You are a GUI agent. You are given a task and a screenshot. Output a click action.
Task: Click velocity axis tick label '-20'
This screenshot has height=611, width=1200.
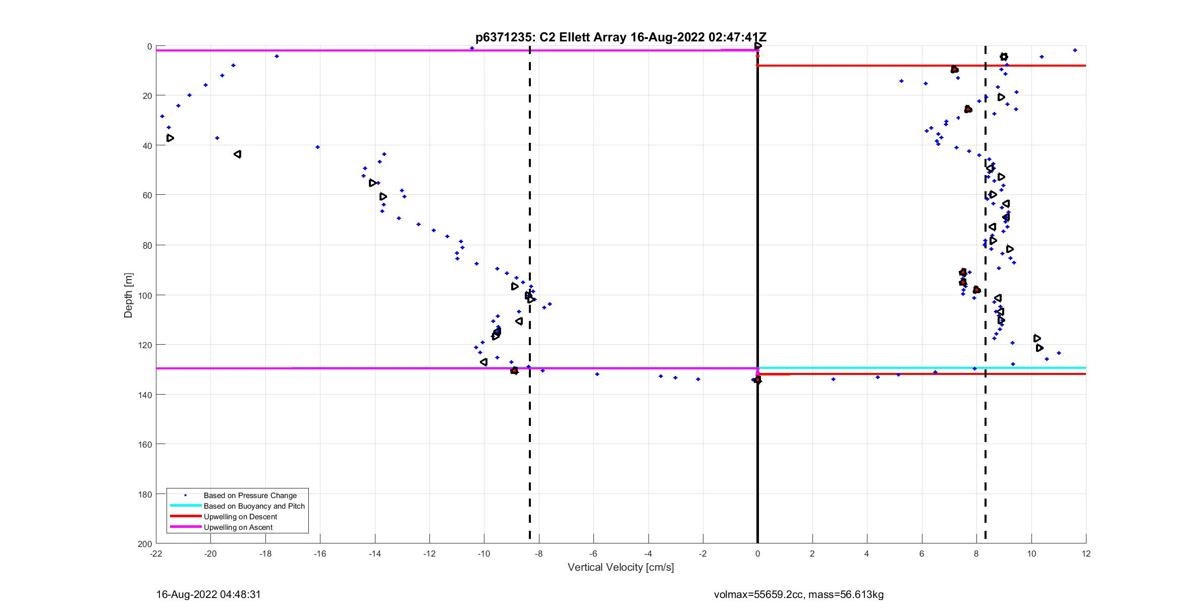click(210, 553)
